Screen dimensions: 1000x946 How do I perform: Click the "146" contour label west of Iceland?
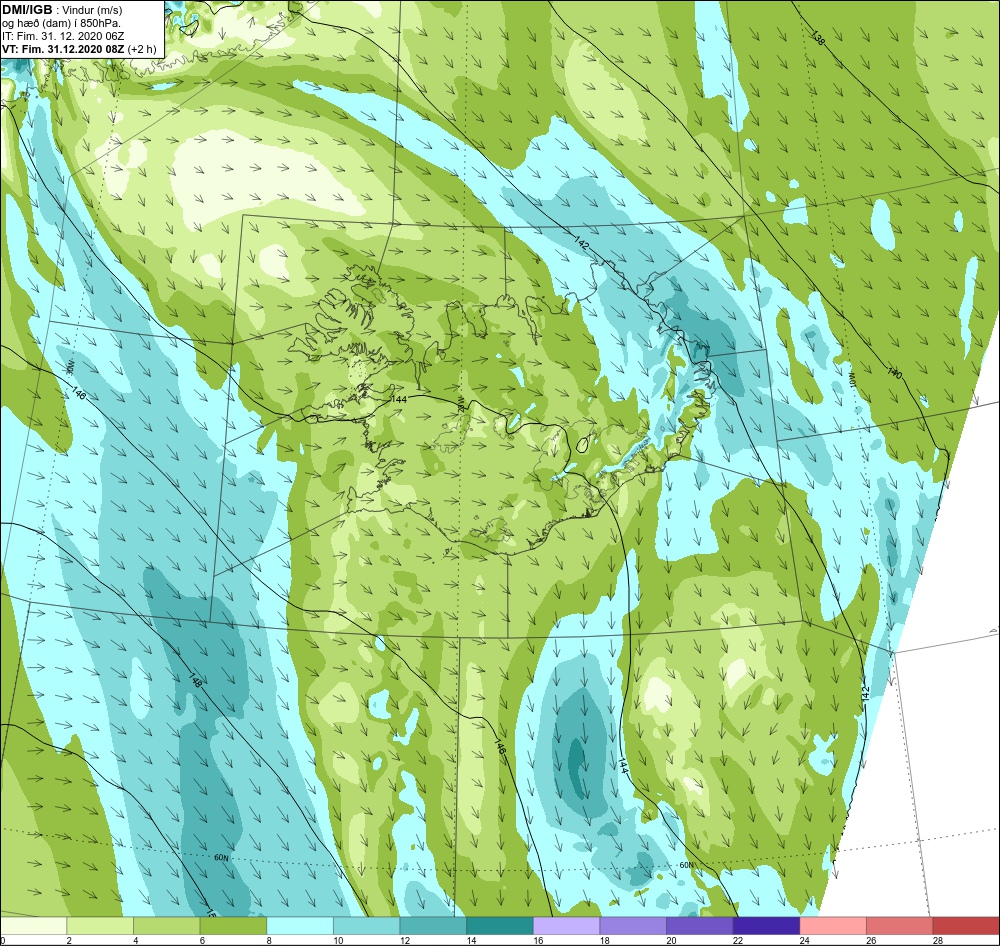click(80, 394)
